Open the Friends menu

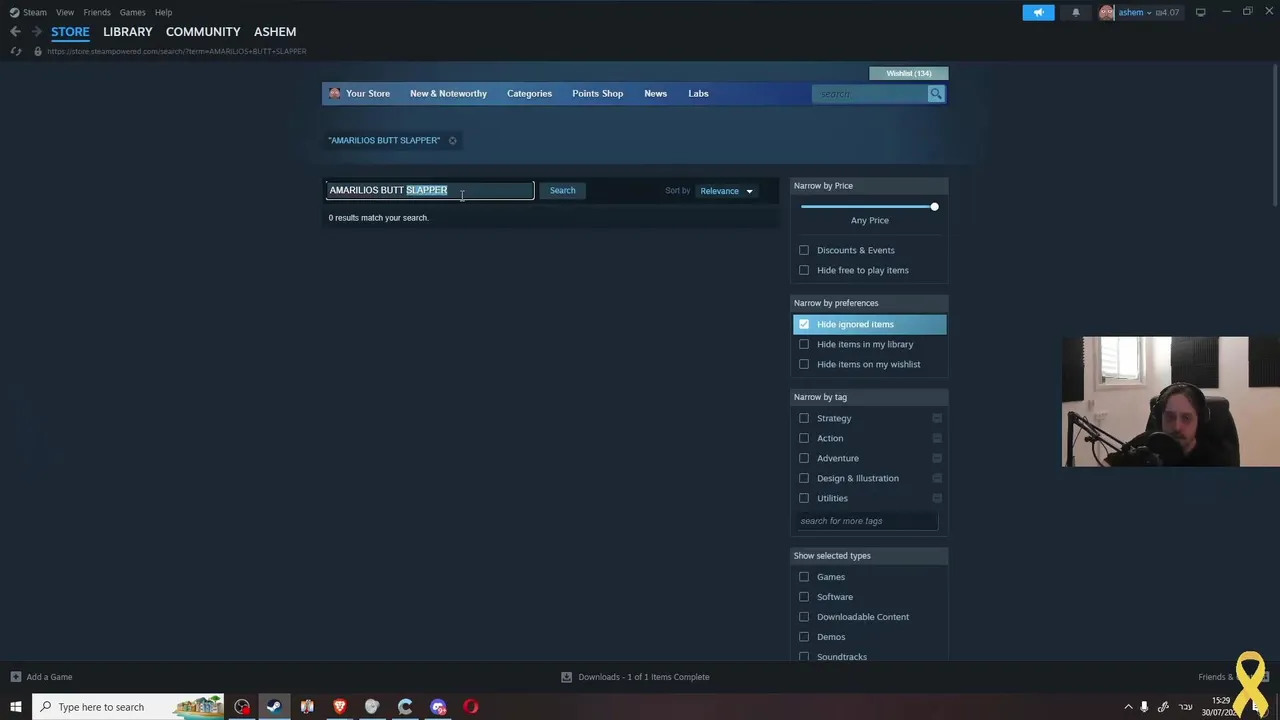(97, 12)
